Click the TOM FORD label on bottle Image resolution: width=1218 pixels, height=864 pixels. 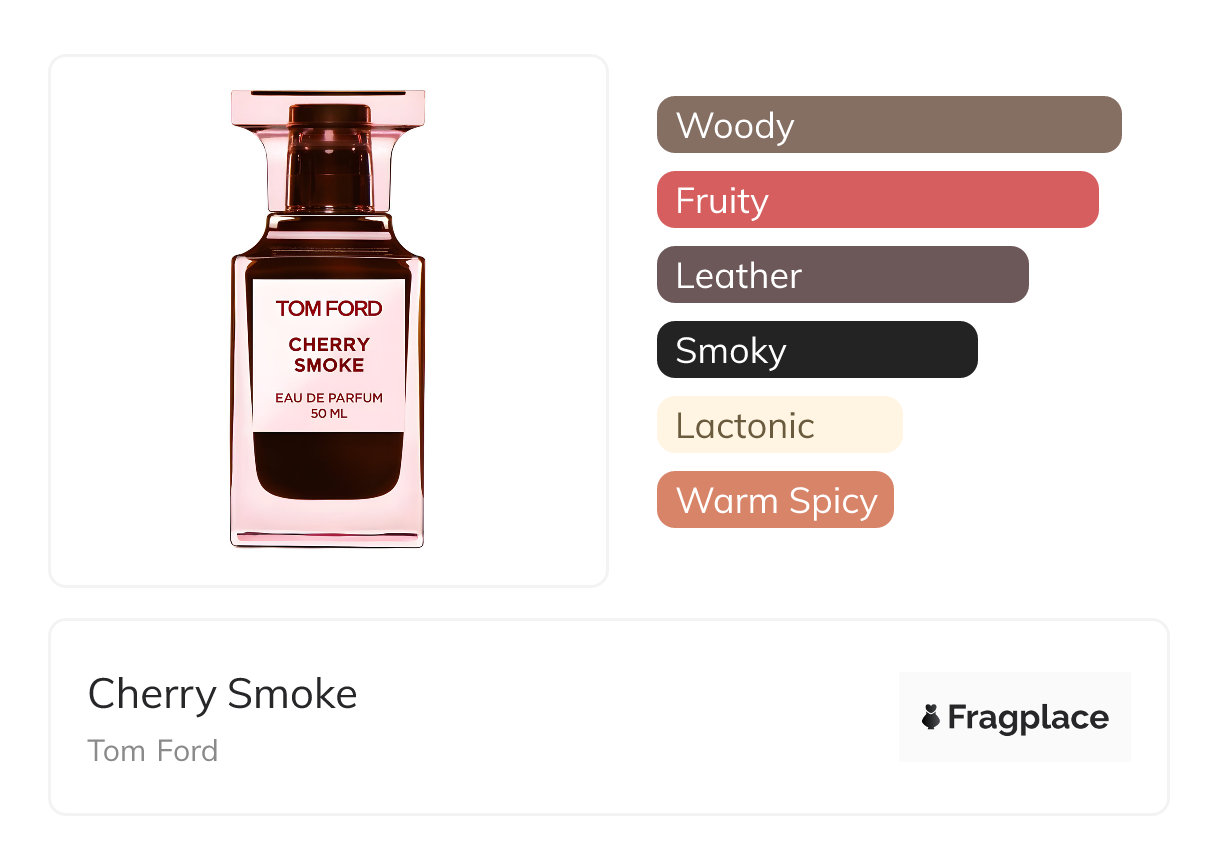click(329, 309)
